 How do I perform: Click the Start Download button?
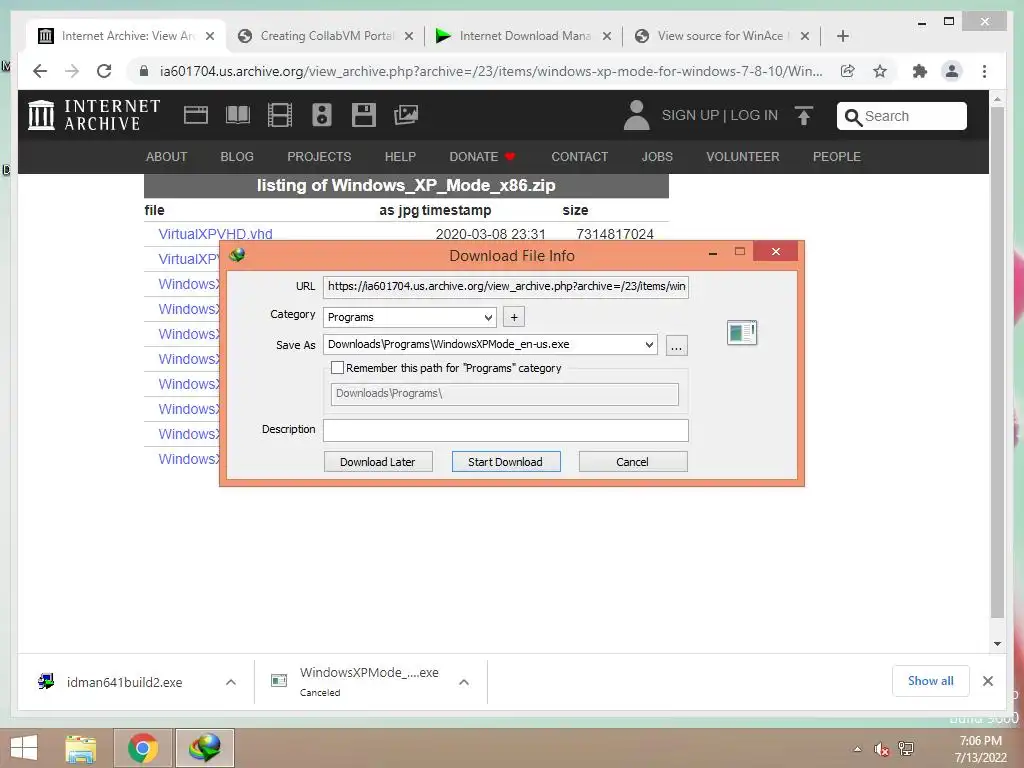point(506,462)
